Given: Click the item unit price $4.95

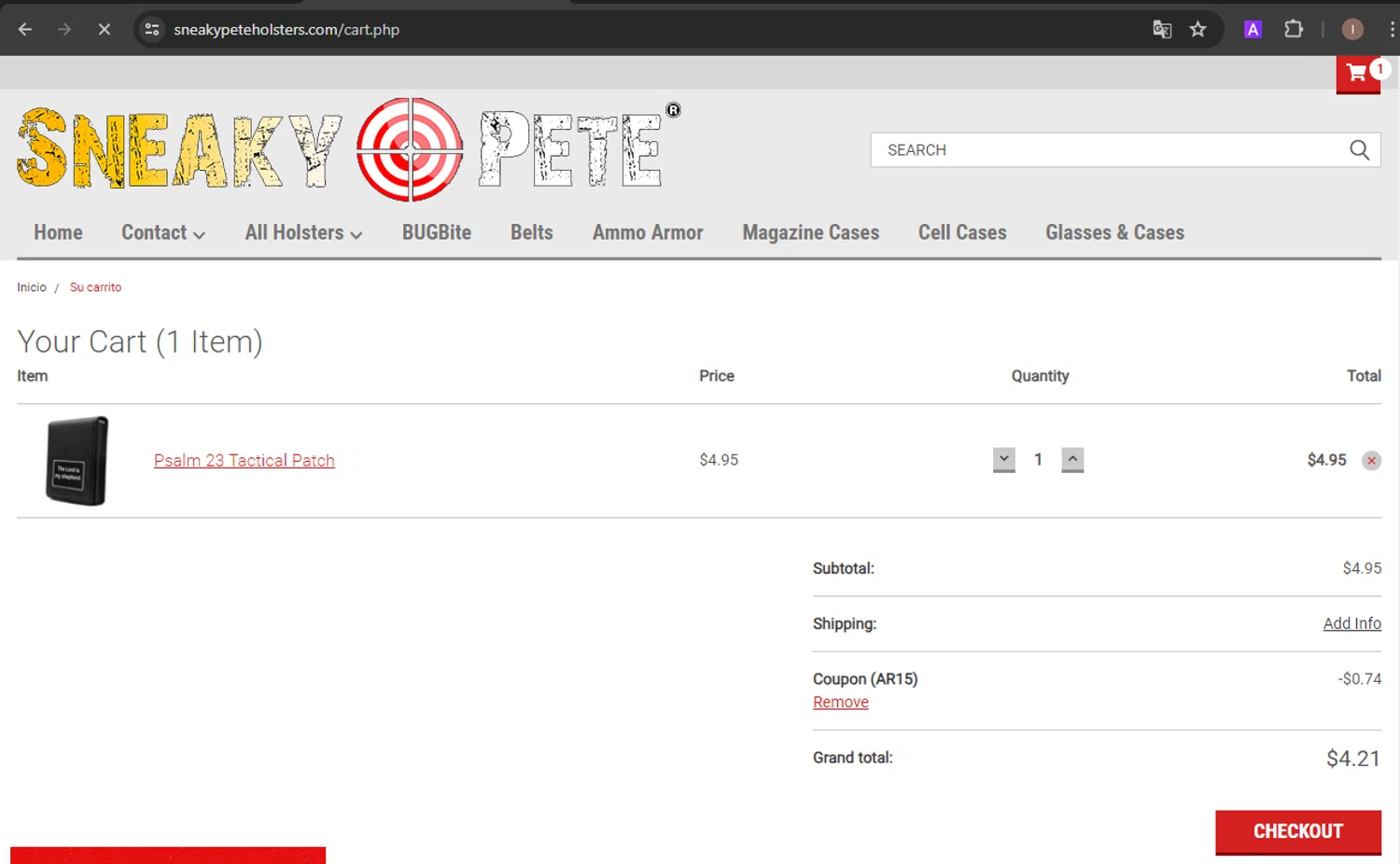Looking at the screenshot, I should point(719,460).
